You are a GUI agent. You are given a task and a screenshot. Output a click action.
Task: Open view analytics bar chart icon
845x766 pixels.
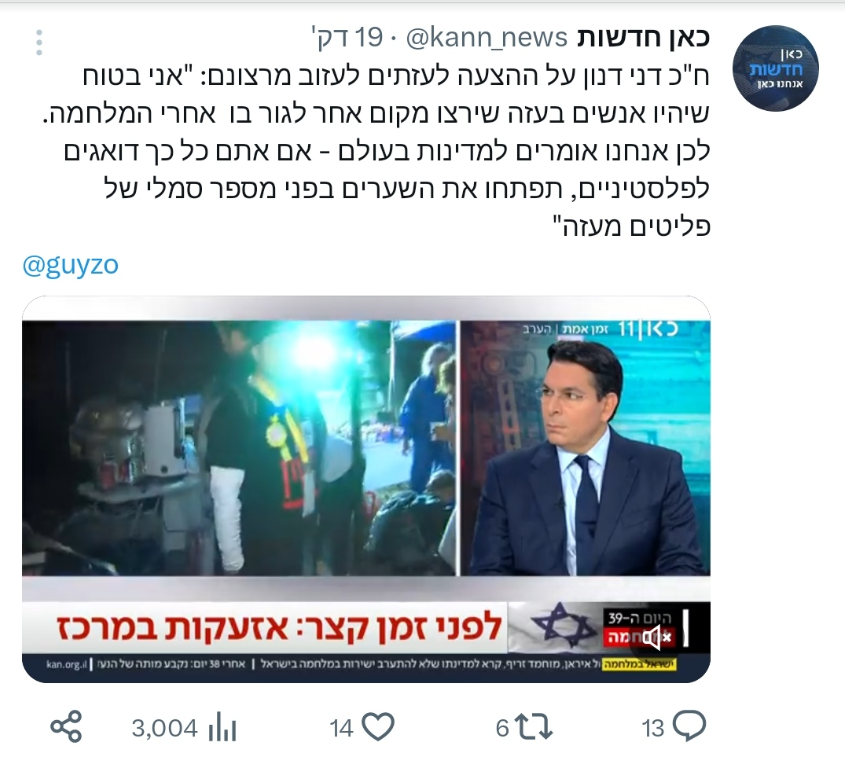[x=223, y=727]
